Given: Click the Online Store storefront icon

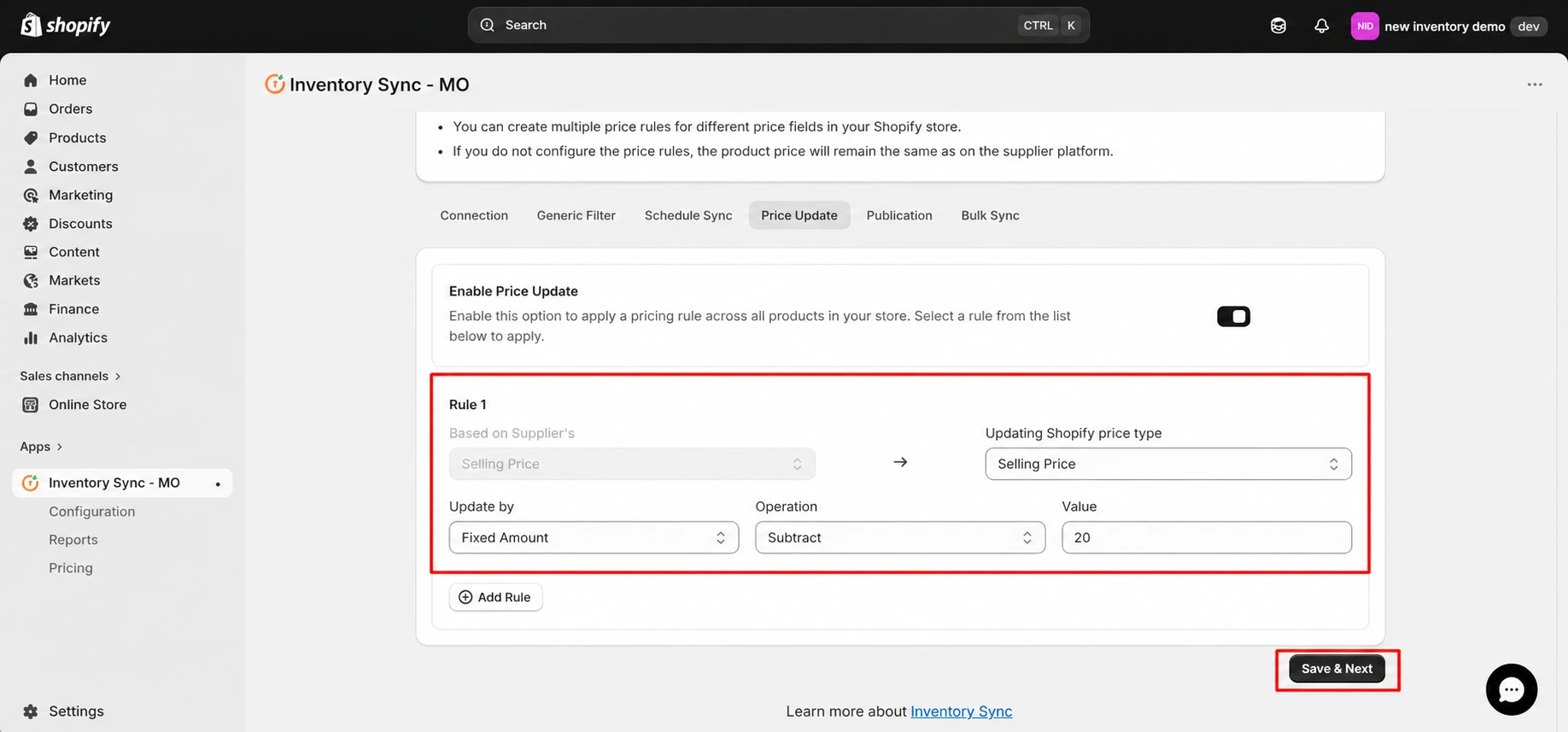Looking at the screenshot, I should (31, 405).
